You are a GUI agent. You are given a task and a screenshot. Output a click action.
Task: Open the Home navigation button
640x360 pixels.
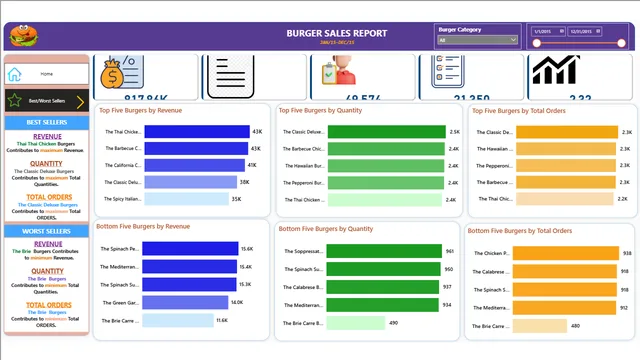[47, 74]
